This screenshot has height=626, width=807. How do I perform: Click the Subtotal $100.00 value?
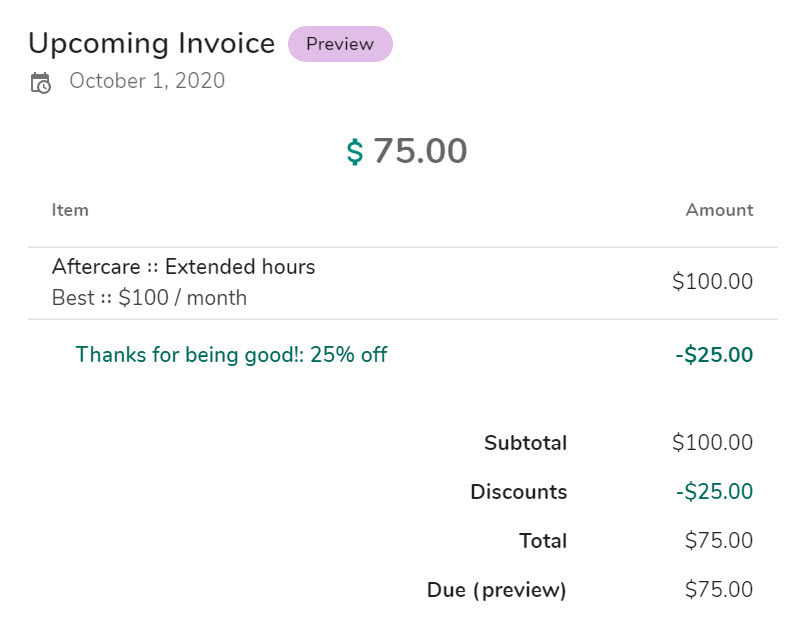[712, 443]
